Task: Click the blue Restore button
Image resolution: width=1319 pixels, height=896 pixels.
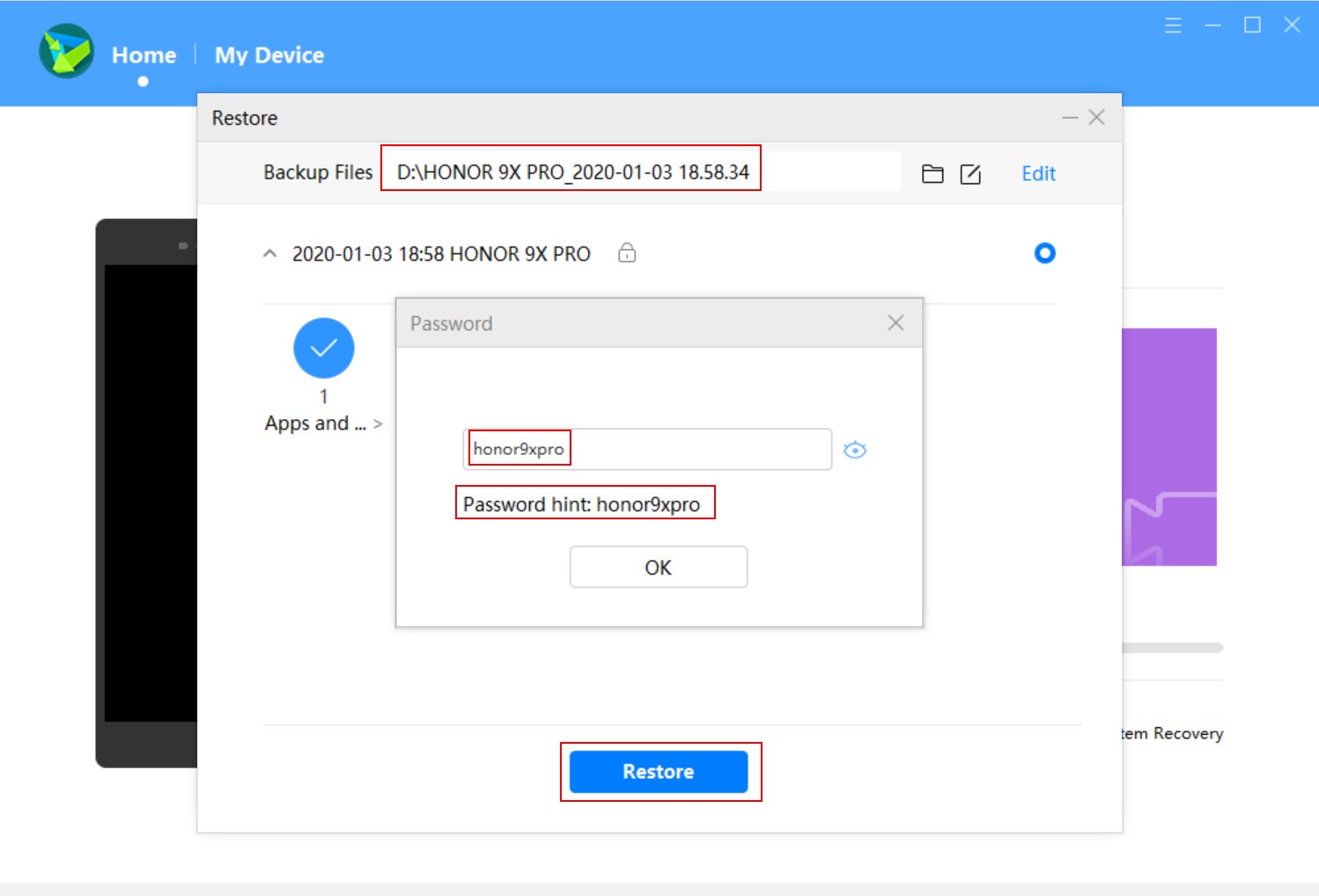Action: pyautogui.click(x=659, y=772)
